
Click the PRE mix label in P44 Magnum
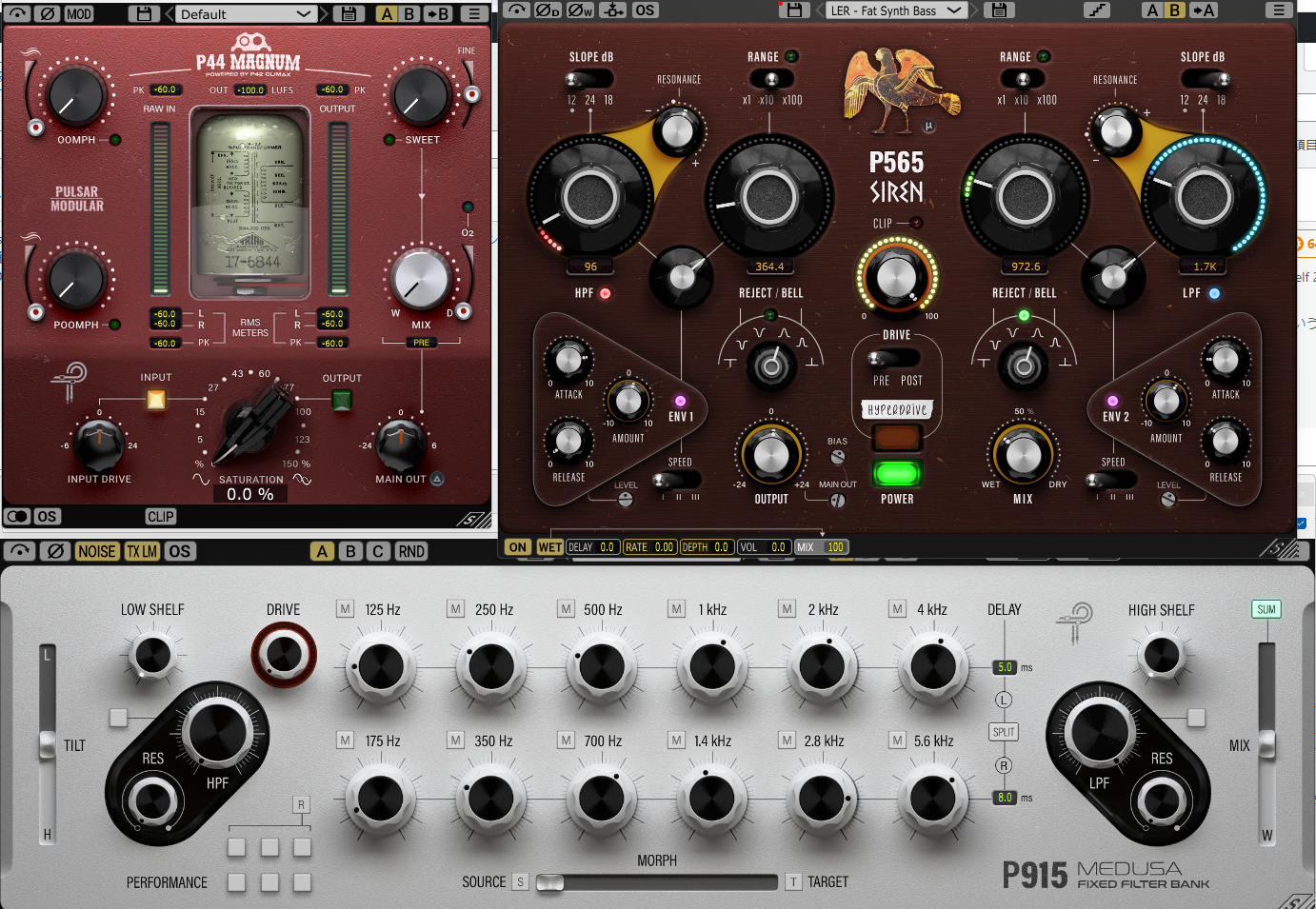[421, 343]
